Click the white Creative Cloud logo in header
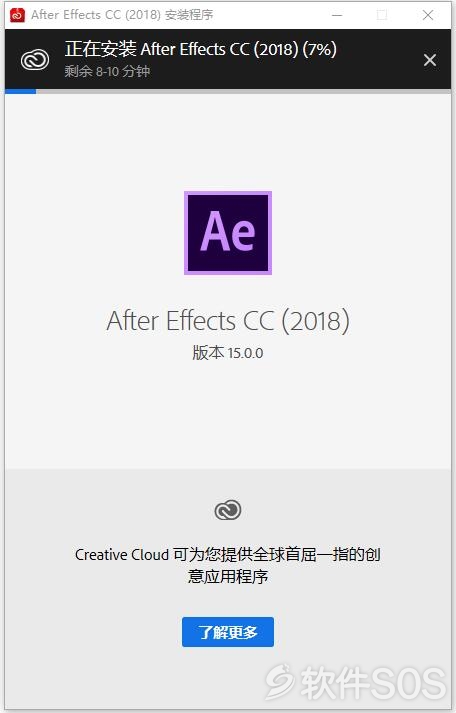This screenshot has height=713, width=456. point(35,60)
